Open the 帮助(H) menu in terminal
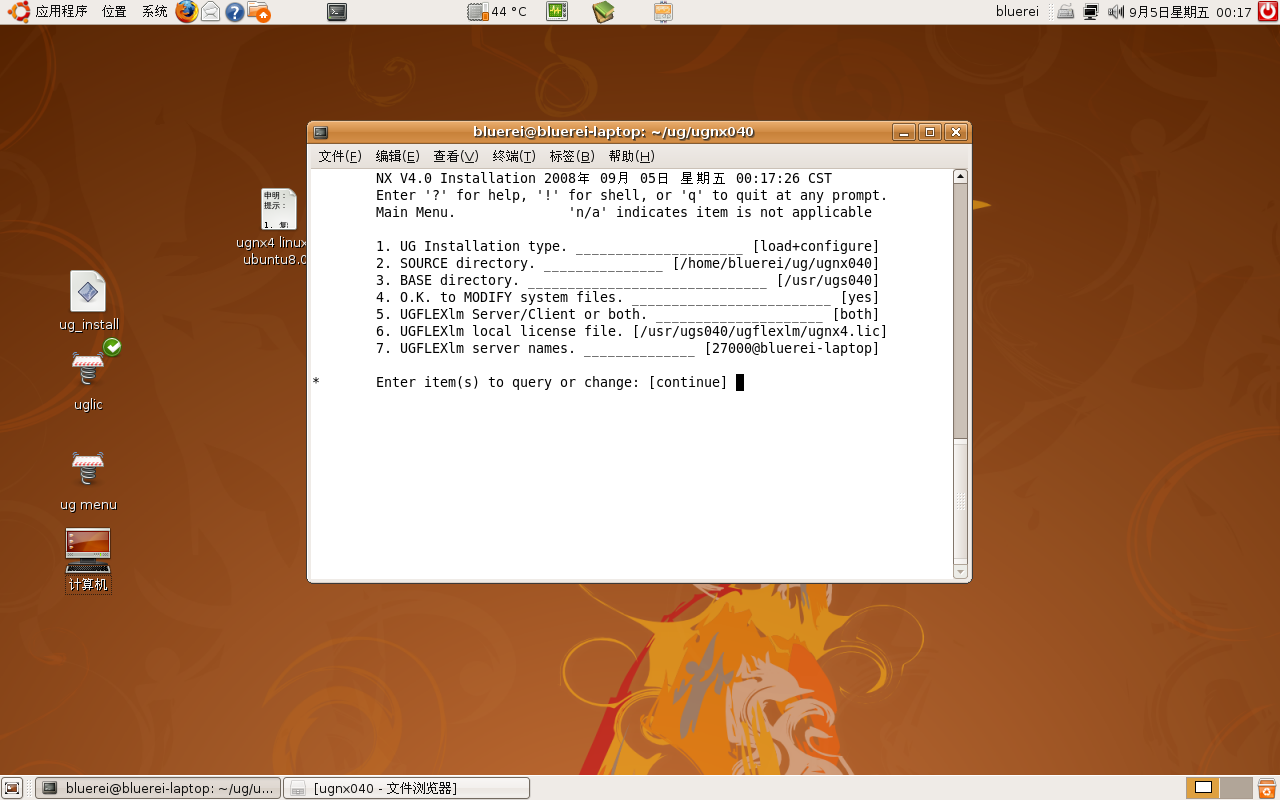 click(631, 156)
